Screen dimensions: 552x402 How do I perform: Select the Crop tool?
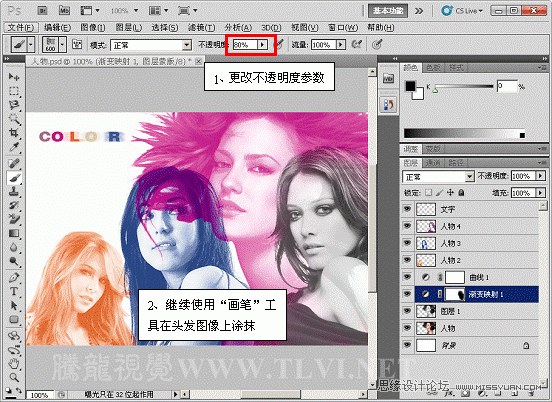coord(14,133)
